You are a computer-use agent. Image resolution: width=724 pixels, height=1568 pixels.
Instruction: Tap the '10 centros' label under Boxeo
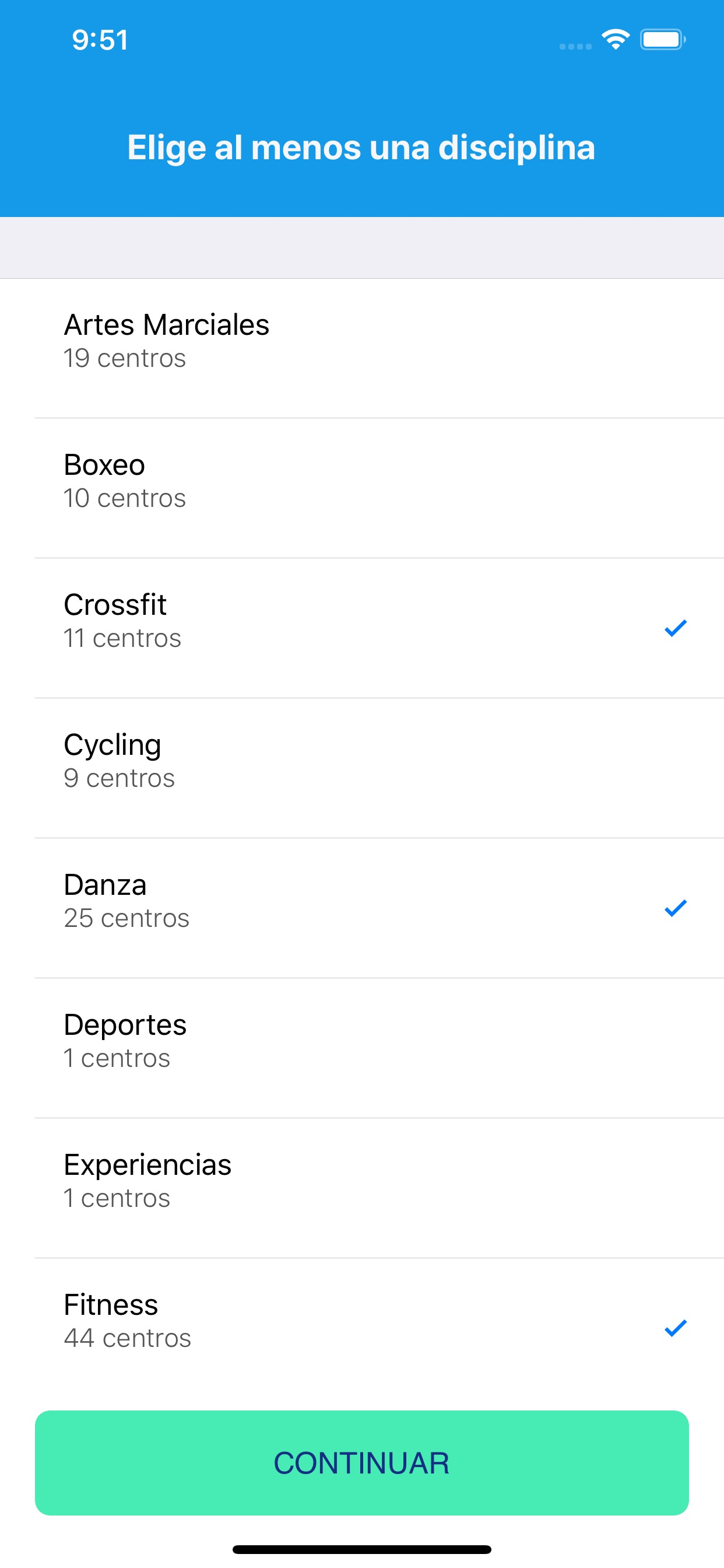point(125,499)
